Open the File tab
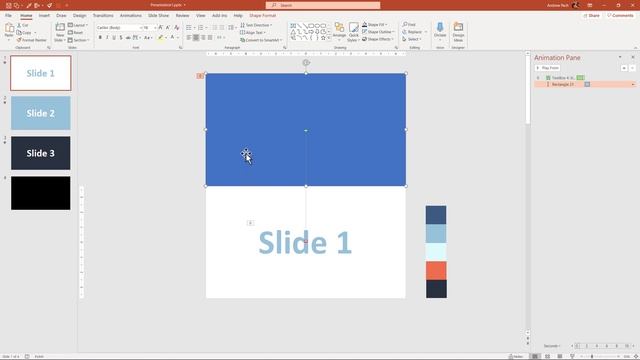The height and width of the screenshot is (360, 640). point(8,16)
